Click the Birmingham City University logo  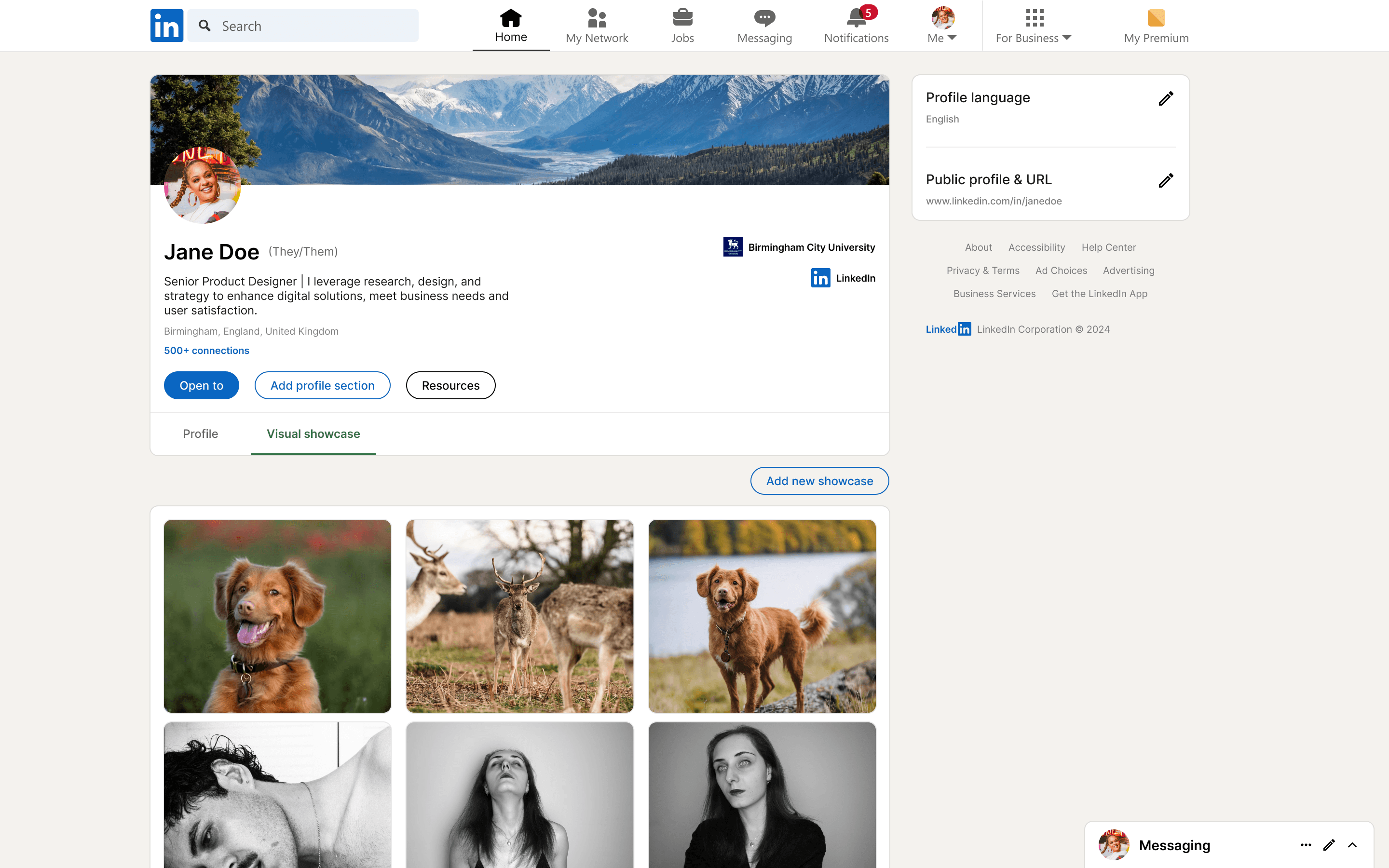click(x=733, y=247)
